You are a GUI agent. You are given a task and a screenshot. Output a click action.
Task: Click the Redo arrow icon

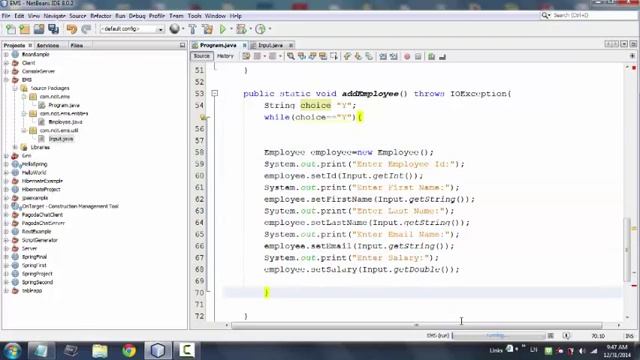click(86, 29)
